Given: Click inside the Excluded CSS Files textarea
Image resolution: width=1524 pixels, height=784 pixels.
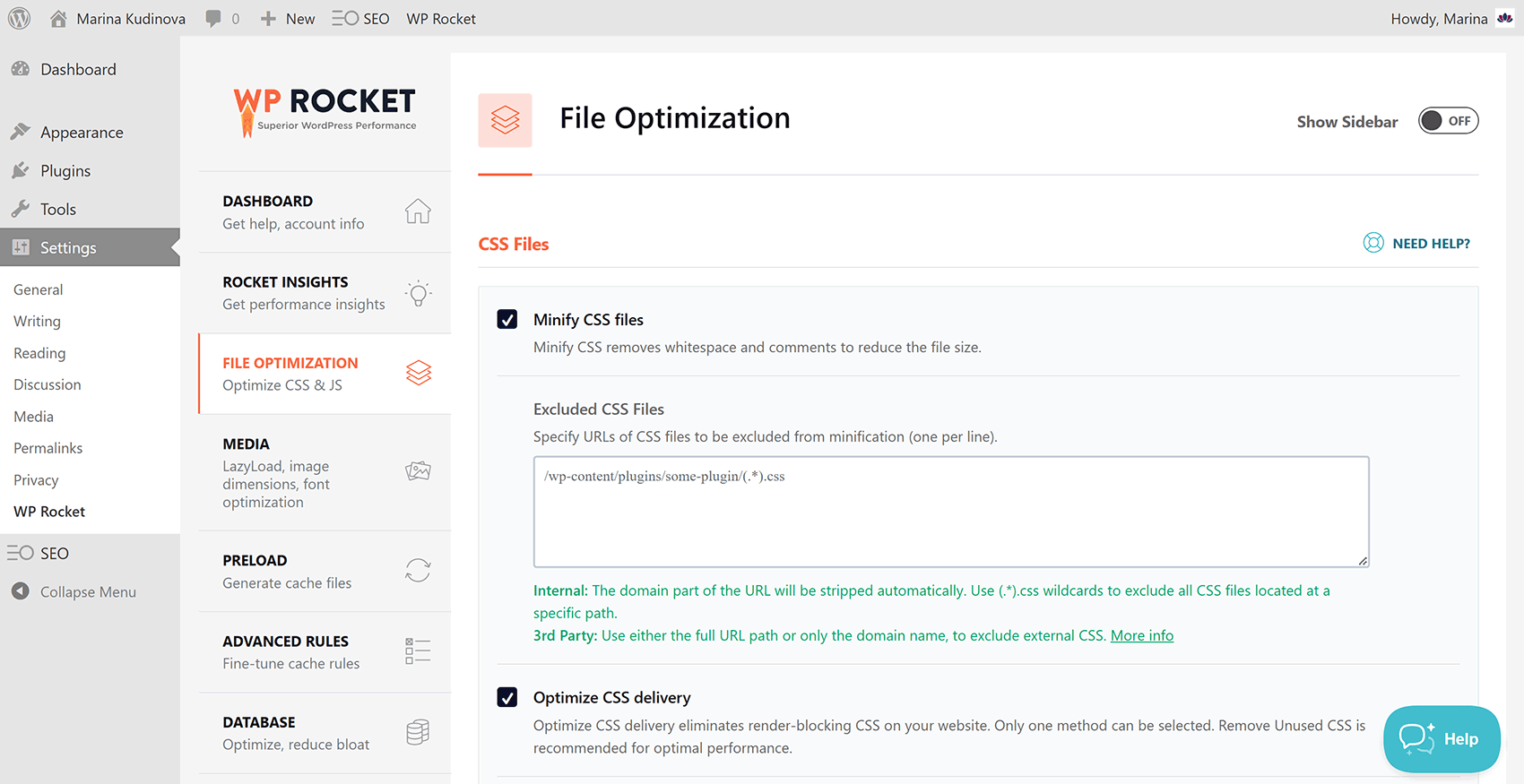Looking at the screenshot, I should coord(951,512).
